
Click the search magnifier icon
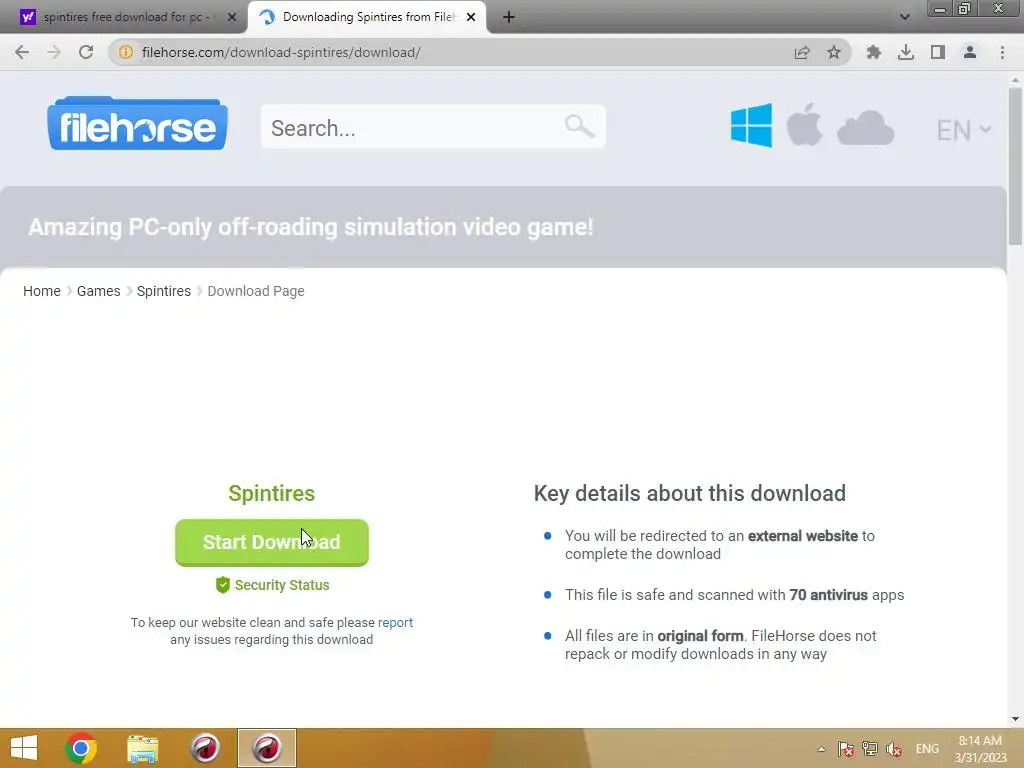pos(579,126)
